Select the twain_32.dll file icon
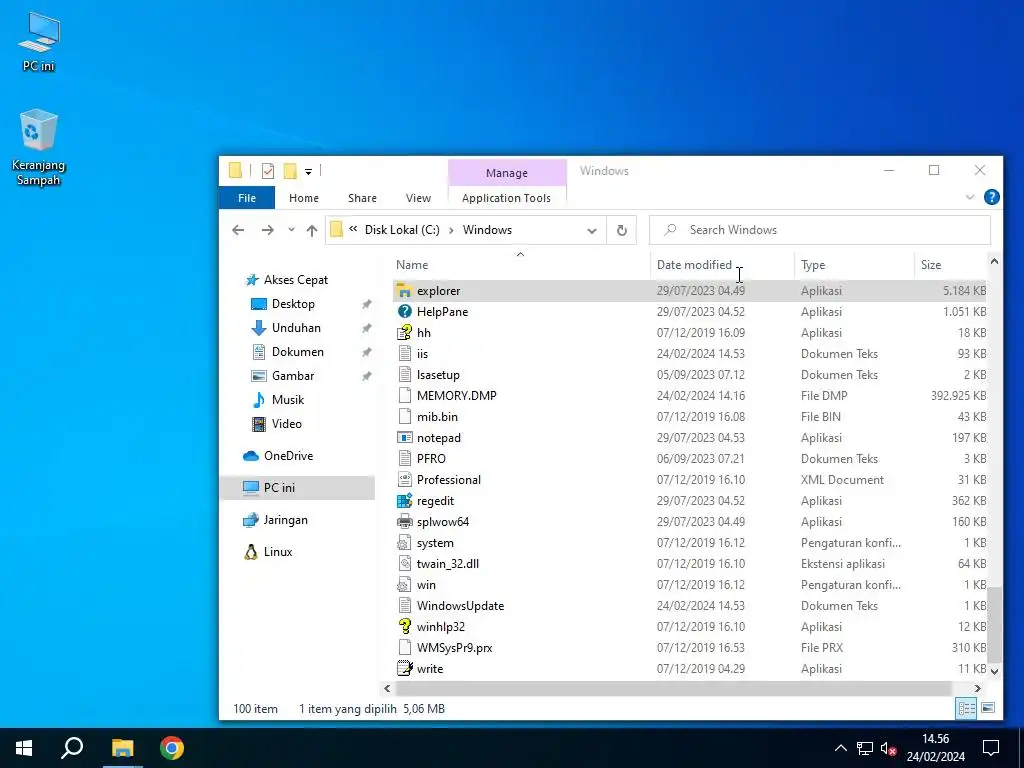 (x=404, y=564)
